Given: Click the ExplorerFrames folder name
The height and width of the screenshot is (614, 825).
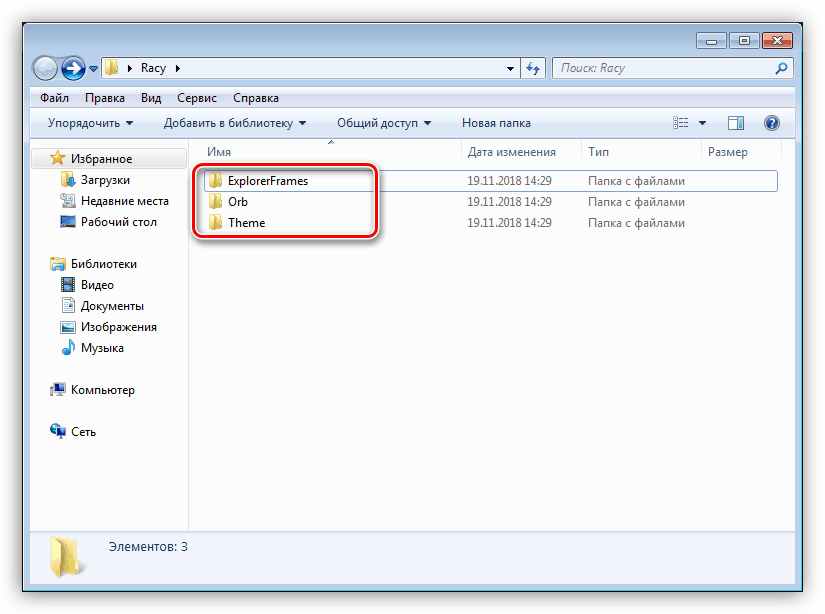Looking at the screenshot, I should click(x=268, y=181).
